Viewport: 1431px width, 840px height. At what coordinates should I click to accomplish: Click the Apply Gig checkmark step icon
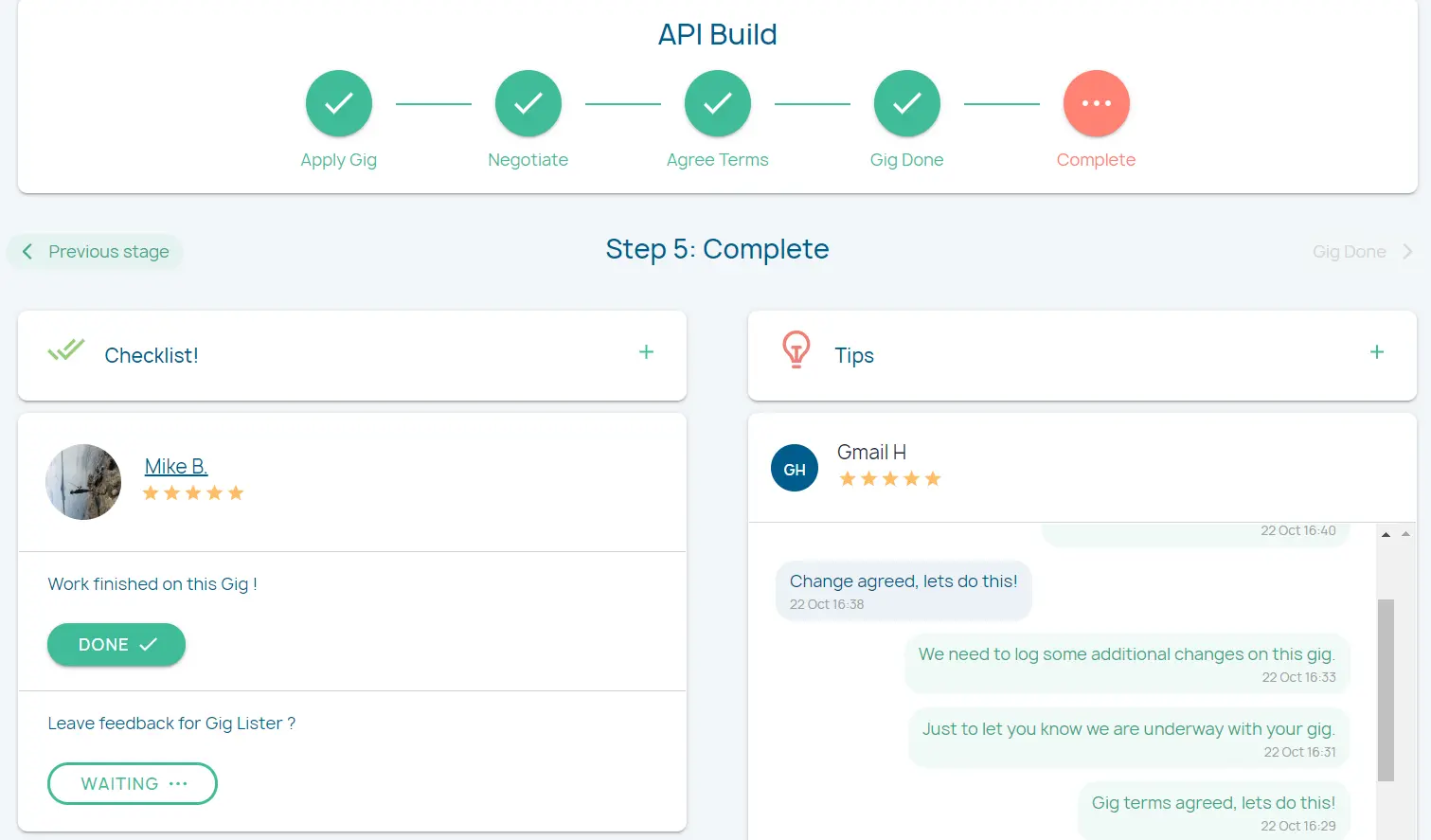(x=338, y=103)
